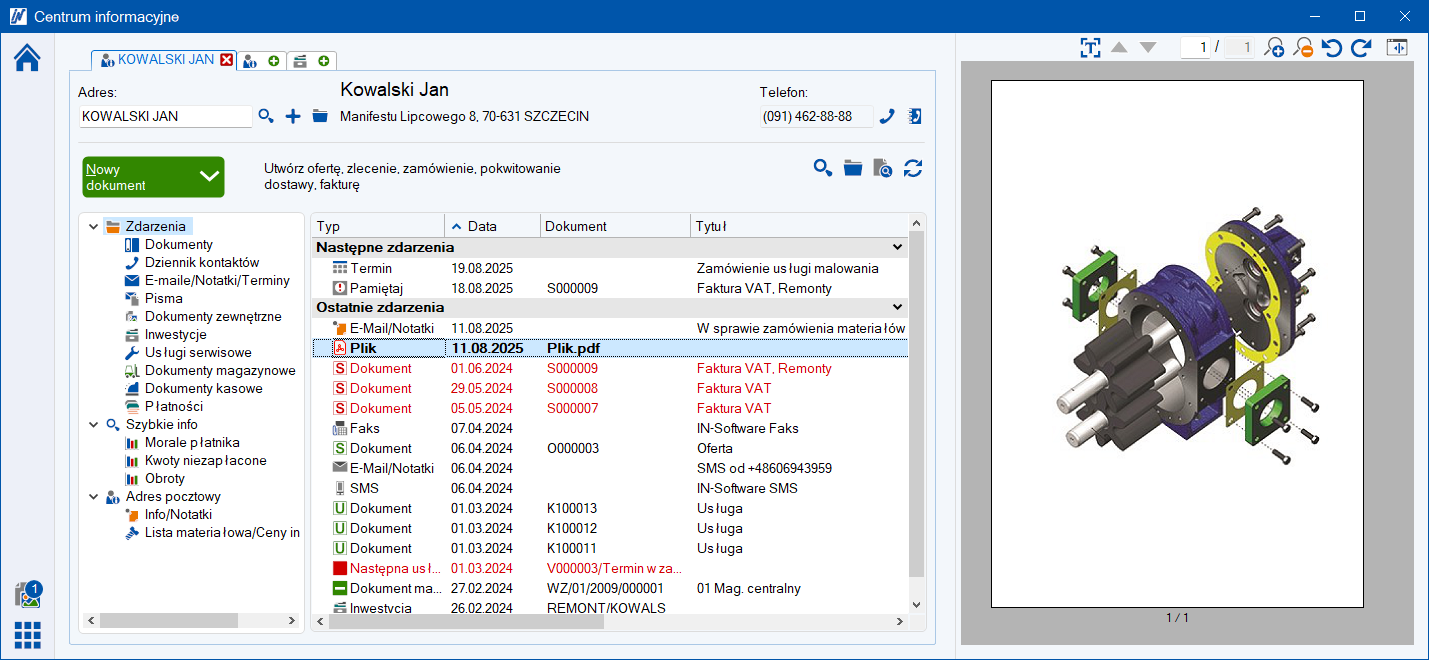Open the clipboard notification icon with badge

tap(27, 595)
